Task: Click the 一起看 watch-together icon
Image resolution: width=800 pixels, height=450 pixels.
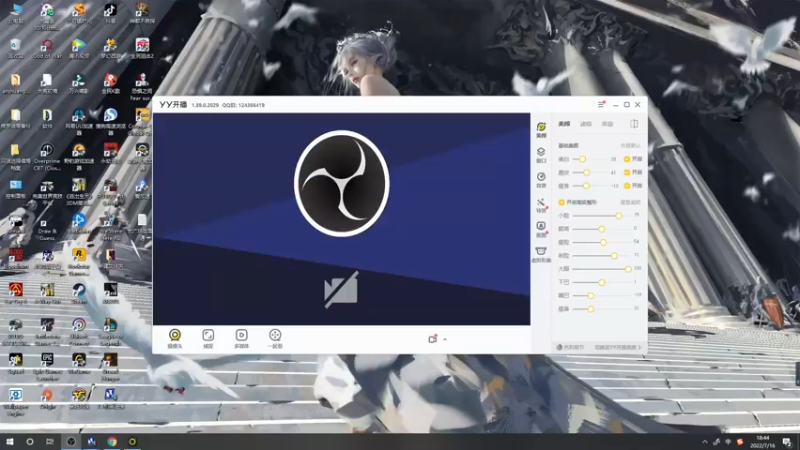Action: coord(275,338)
